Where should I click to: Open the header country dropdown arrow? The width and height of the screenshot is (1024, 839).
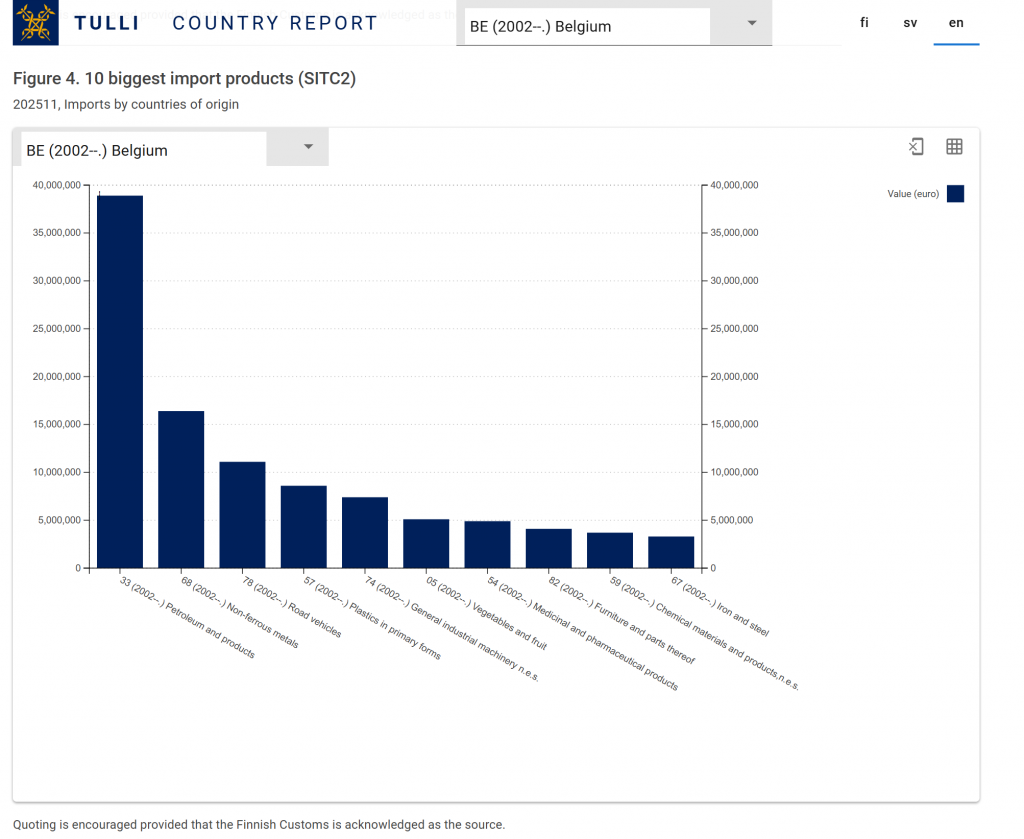[x=752, y=24]
